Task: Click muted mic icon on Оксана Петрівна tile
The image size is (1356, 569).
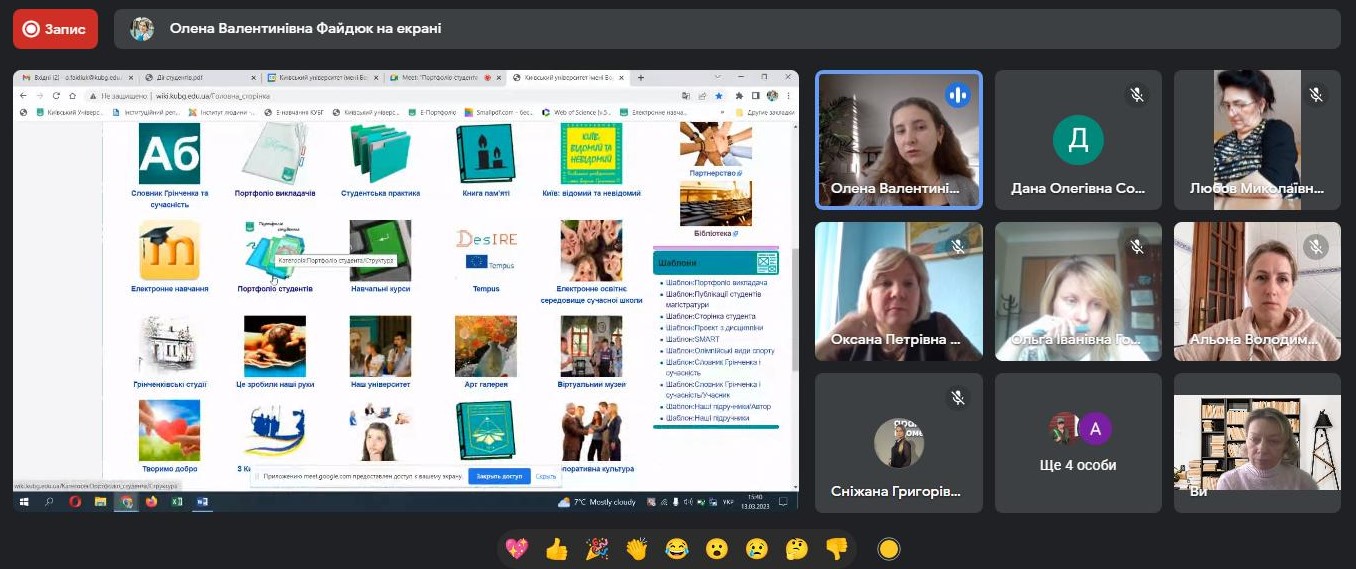Action: 958,246
